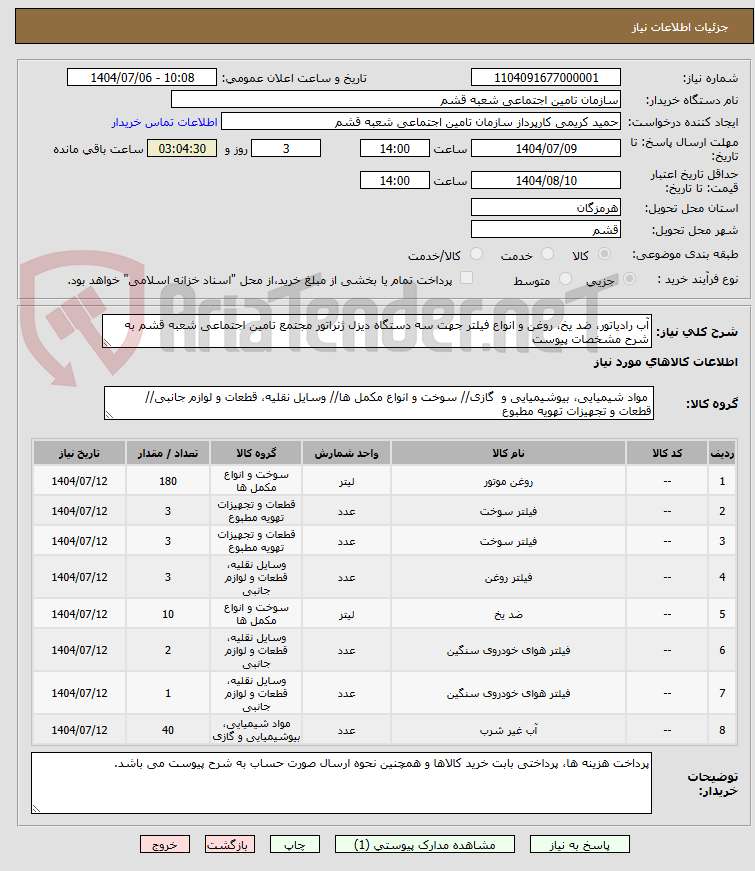Click the گروه کالا column header
This screenshot has height=871, width=755.
click(x=256, y=453)
